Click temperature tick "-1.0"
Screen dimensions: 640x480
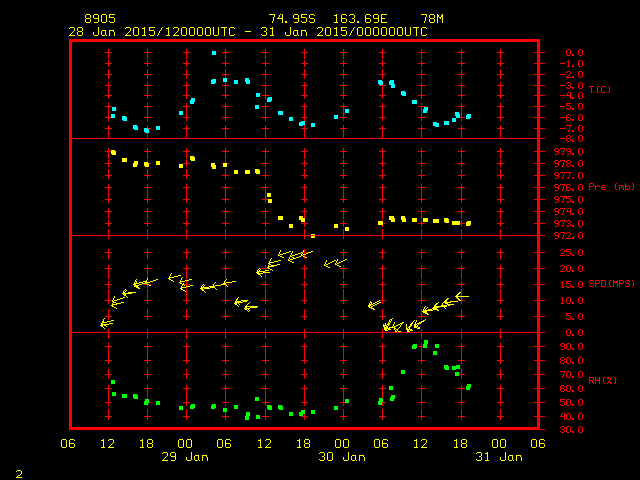click(571, 64)
